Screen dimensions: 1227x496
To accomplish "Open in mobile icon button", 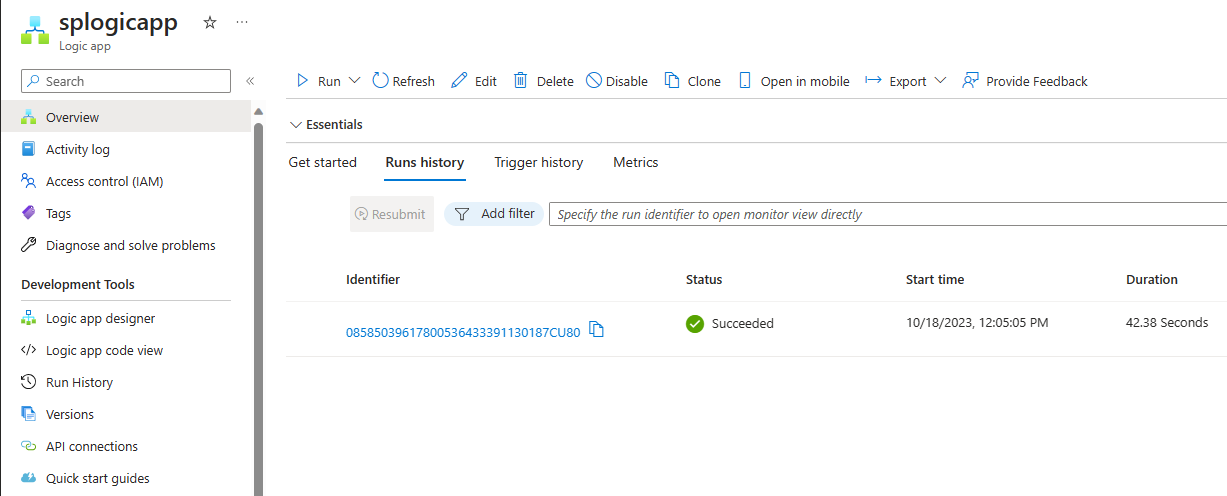I will [x=744, y=81].
